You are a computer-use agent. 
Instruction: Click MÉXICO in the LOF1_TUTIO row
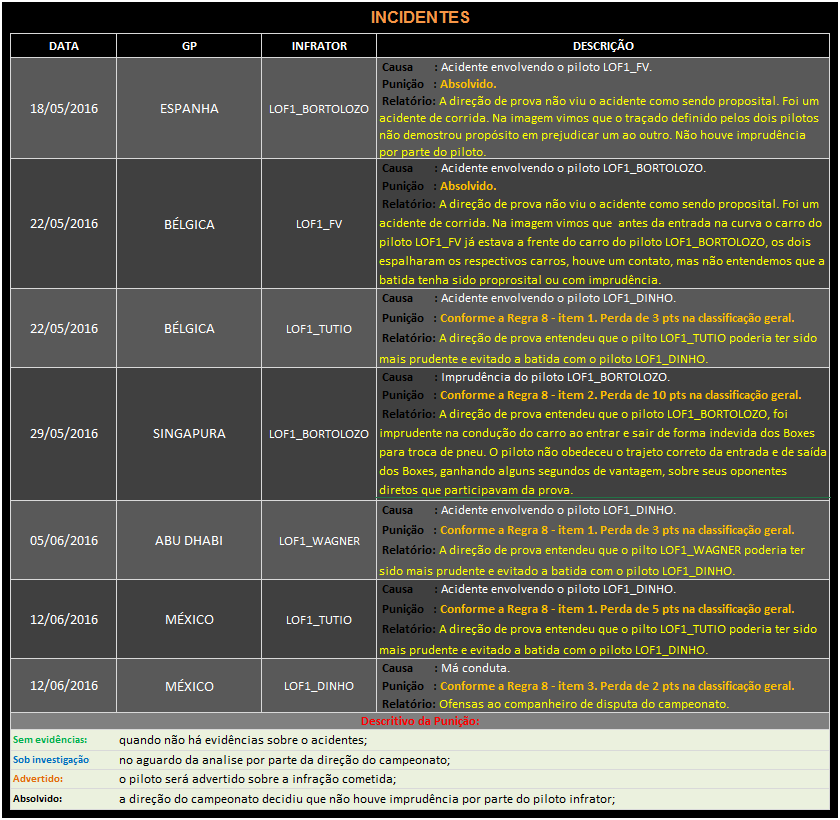[x=189, y=620]
